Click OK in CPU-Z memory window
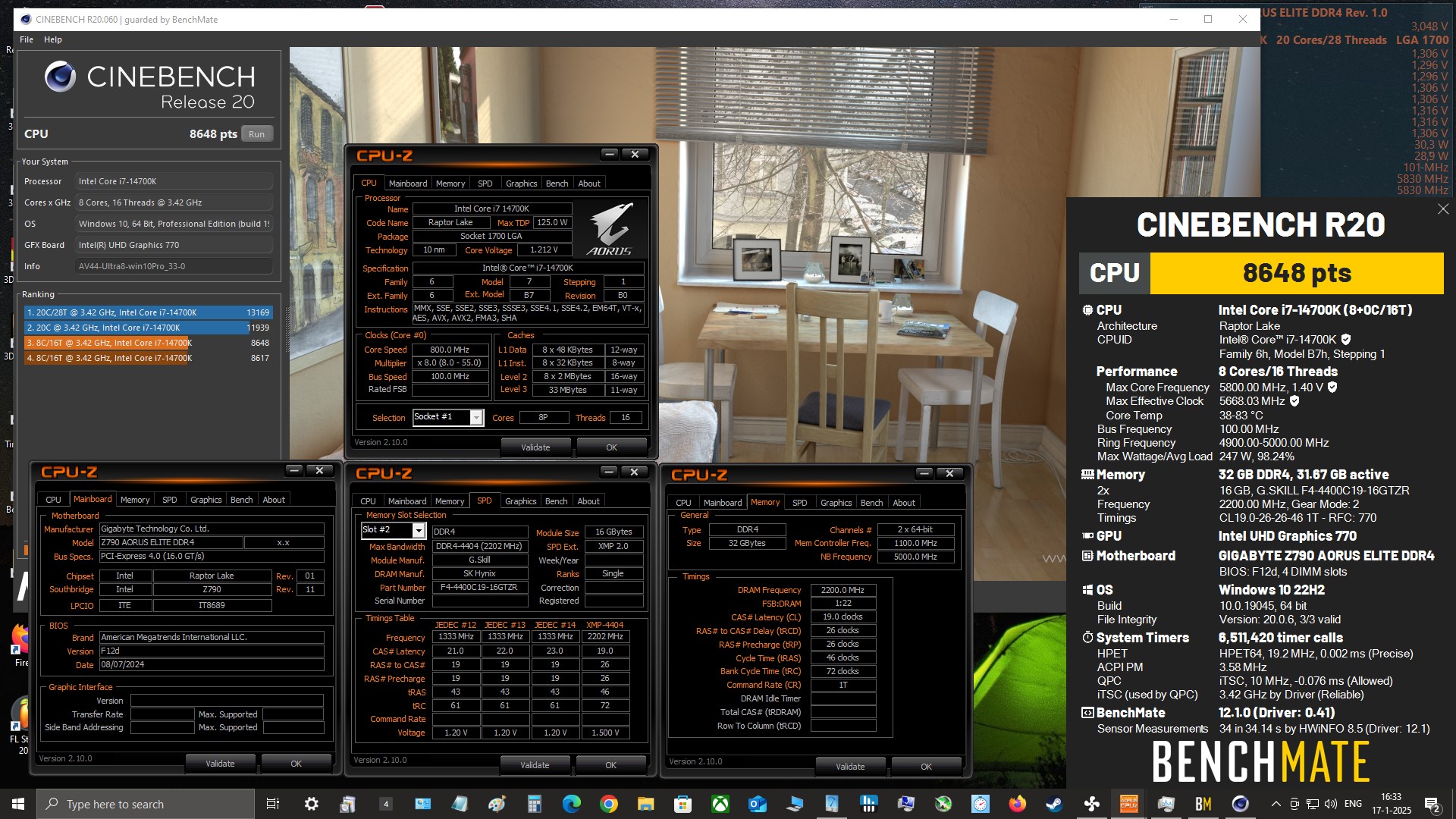The image size is (1456, 819). click(926, 767)
